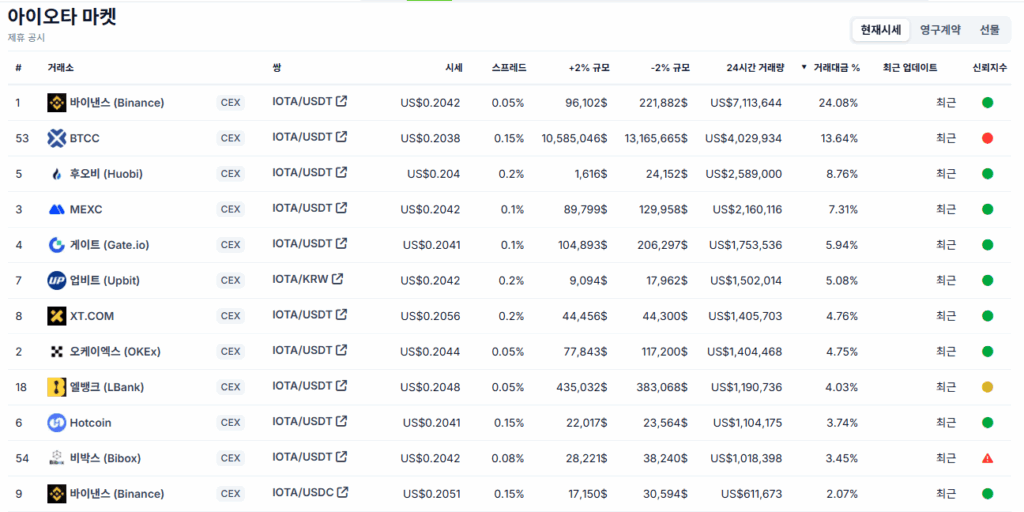The height and width of the screenshot is (512, 1024).
Task: Click the MEXC exchange logo
Action: pos(57,209)
